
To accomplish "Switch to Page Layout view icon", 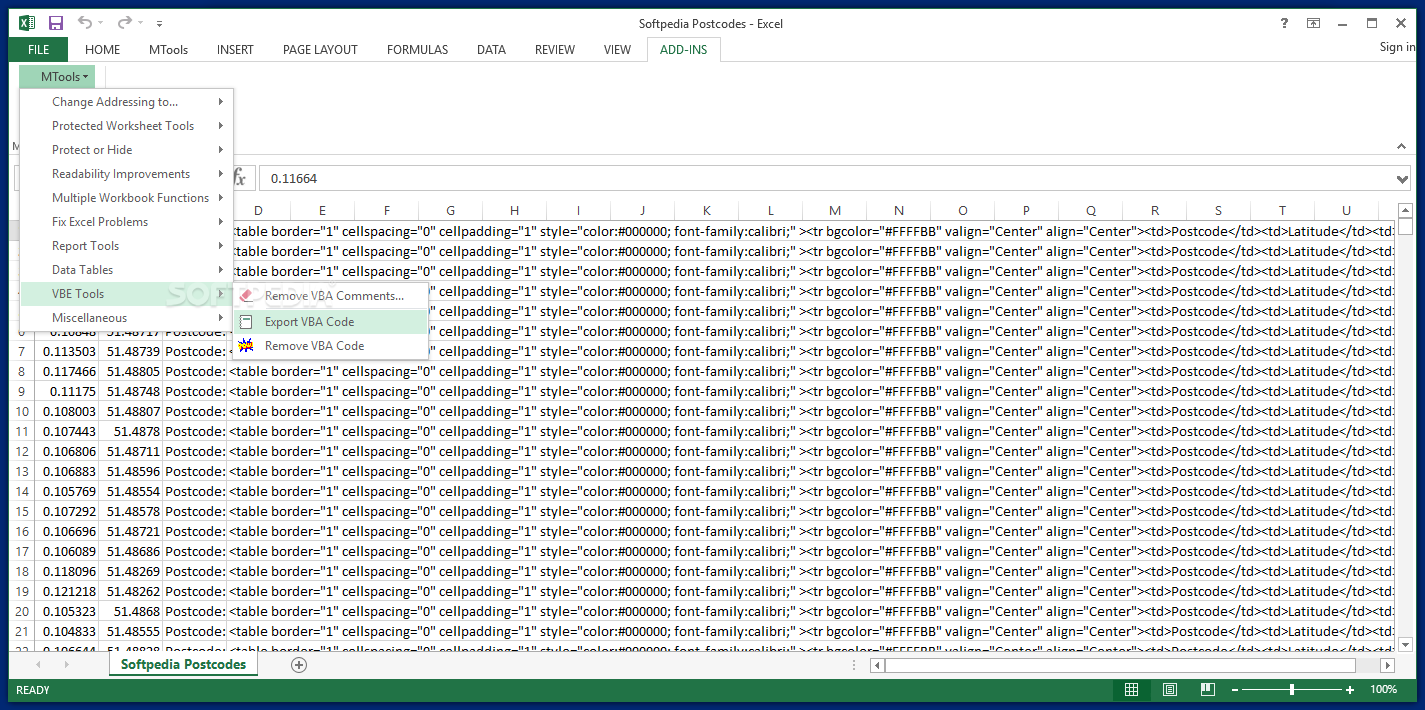I will [1169, 690].
